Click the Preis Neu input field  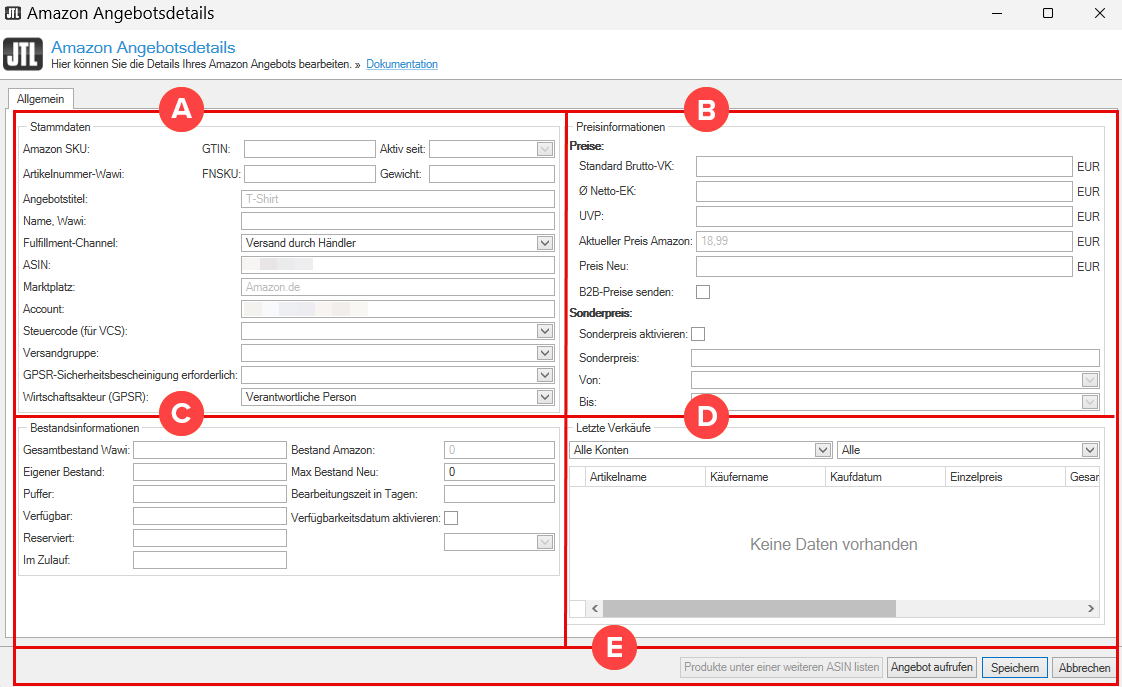pyautogui.click(x=883, y=267)
